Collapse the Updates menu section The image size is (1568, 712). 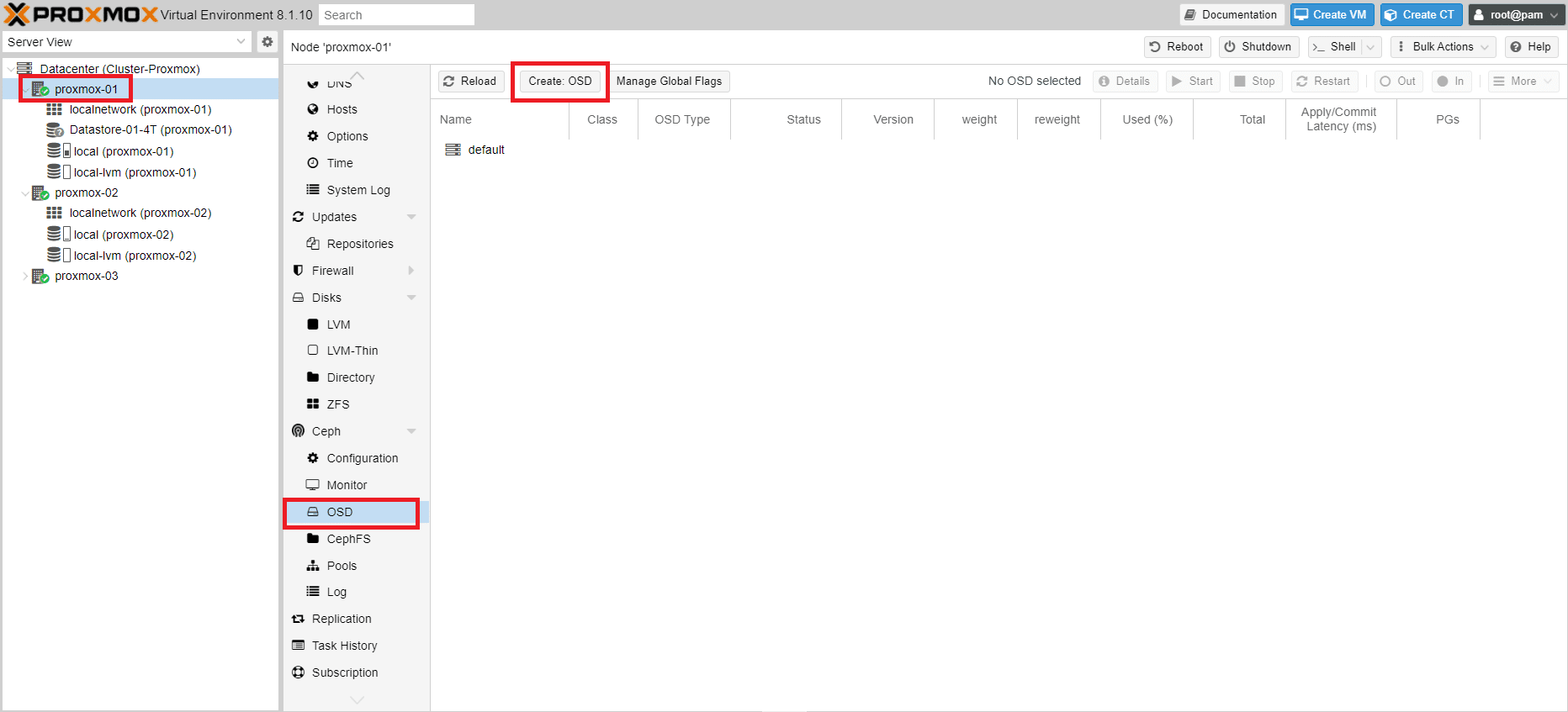pyautogui.click(x=411, y=217)
